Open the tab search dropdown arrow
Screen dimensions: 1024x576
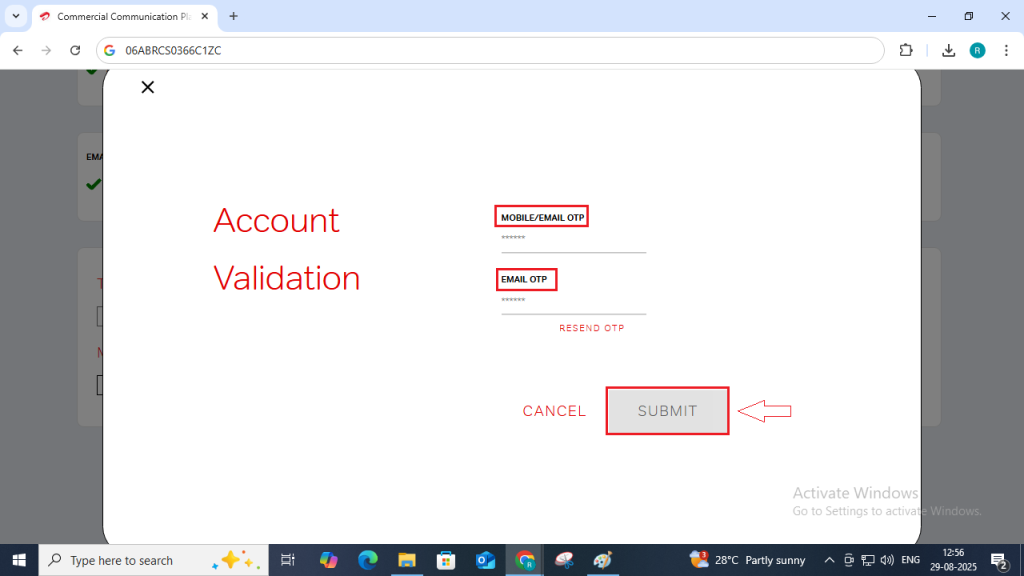[16, 16]
